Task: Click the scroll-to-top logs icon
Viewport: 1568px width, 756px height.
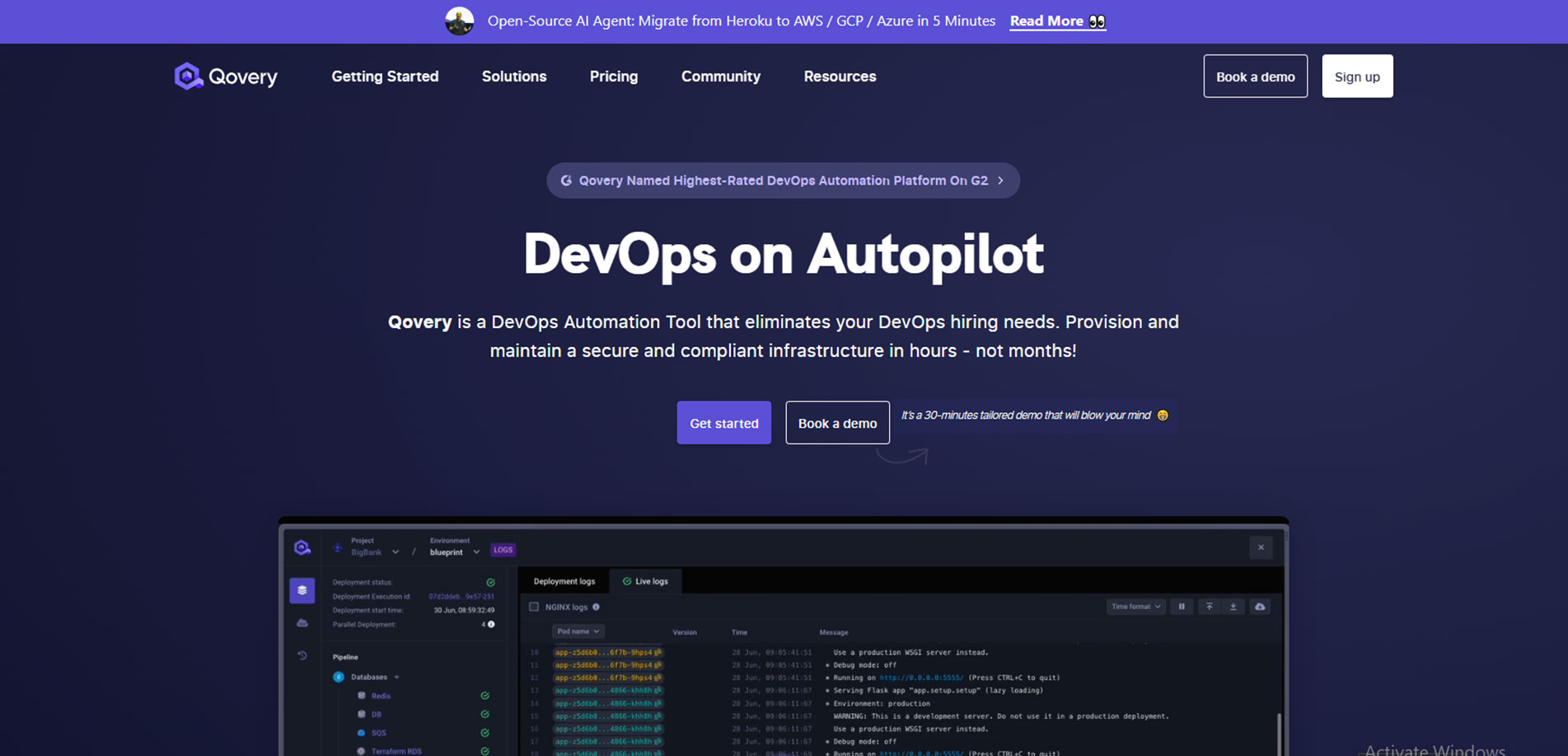Action: click(1209, 607)
